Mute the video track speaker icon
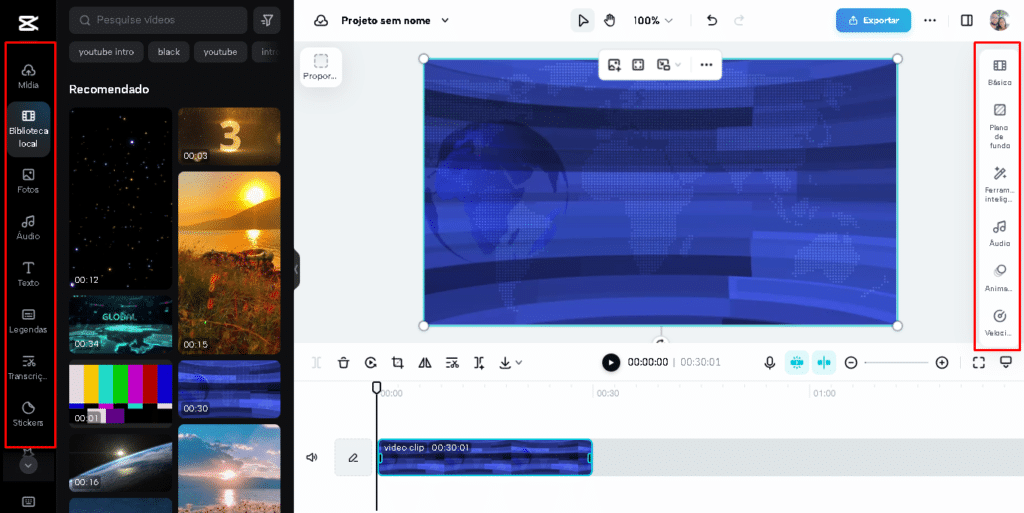This screenshot has width=1024, height=513. coord(312,457)
